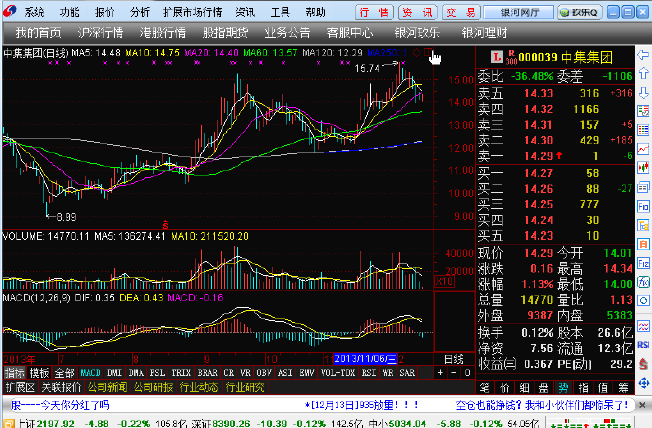Select the WR indicator tab
652x428 pixels.
point(388,373)
